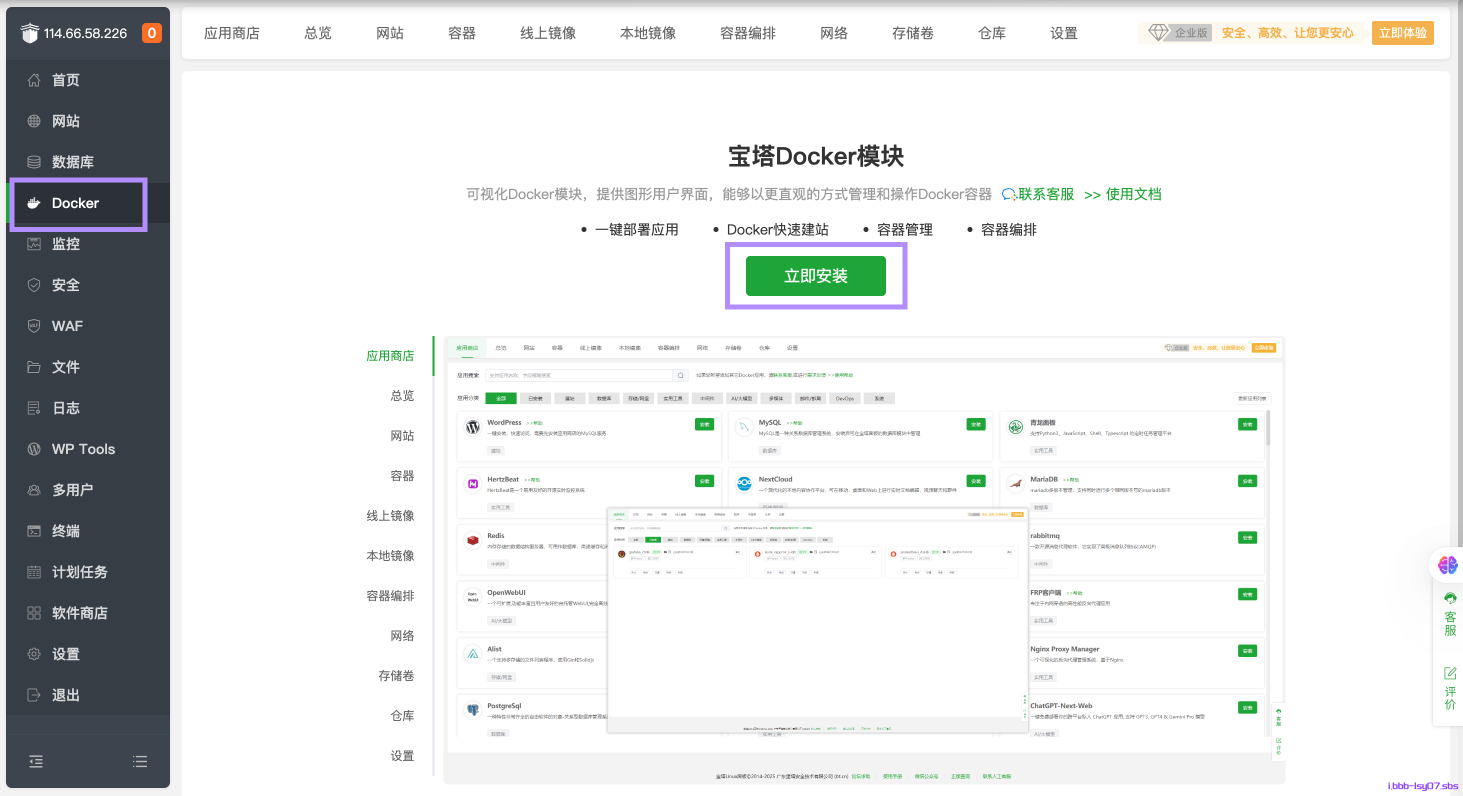The image size is (1463, 796).
Task: Collapse the sidebar with the fold-menu icon
Action: pyautogui.click(x=36, y=761)
